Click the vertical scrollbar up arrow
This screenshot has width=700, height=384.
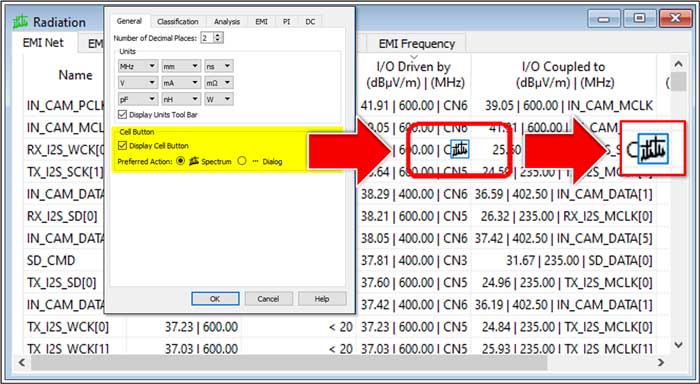[x=678, y=64]
